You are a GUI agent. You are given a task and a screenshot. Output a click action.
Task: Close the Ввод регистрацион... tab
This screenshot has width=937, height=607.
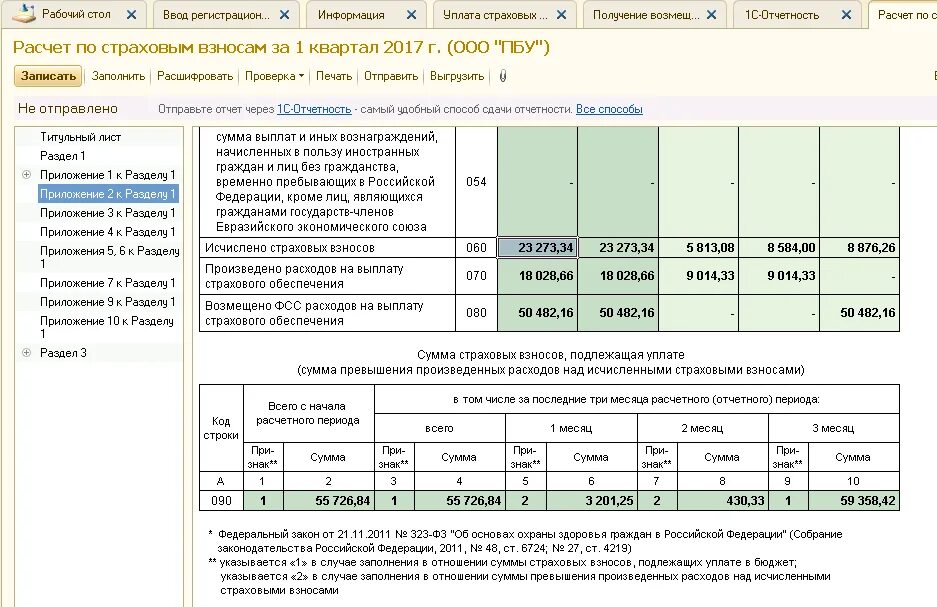[x=284, y=15]
